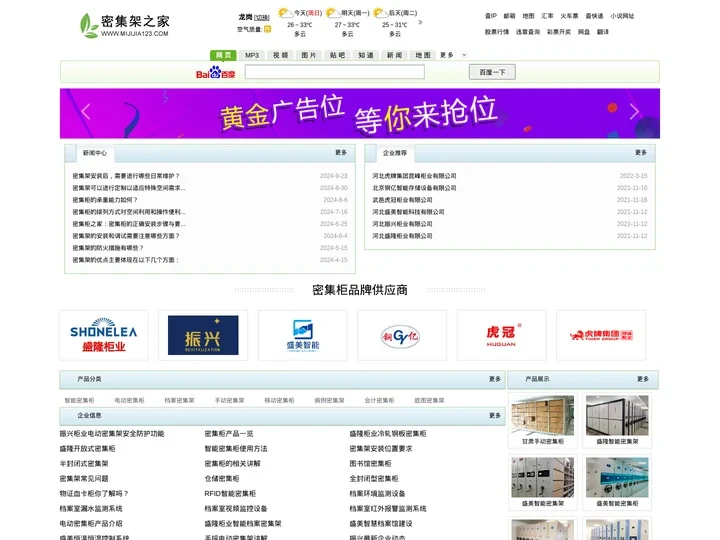720x540 pixels.
Task: Open 档案密集架 product category
Action: tap(180, 400)
